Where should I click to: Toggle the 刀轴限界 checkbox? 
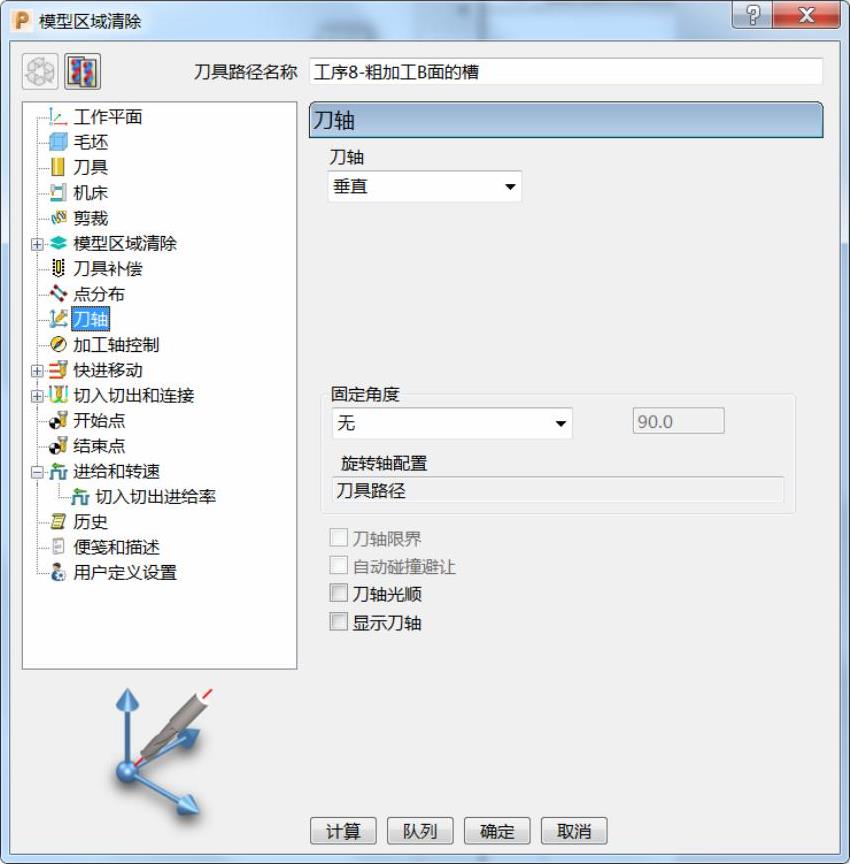[338, 537]
